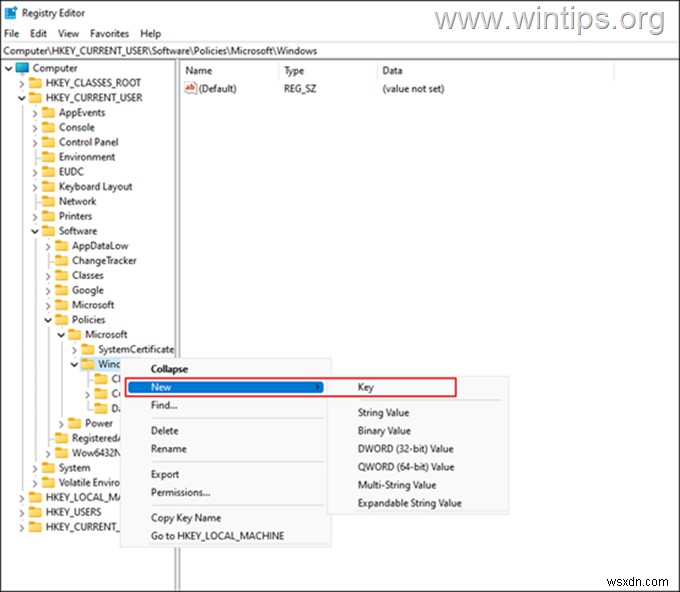Expand the HKEY_USERS node arrow
Viewport: 680px width, 592px height.
click(x=22, y=513)
